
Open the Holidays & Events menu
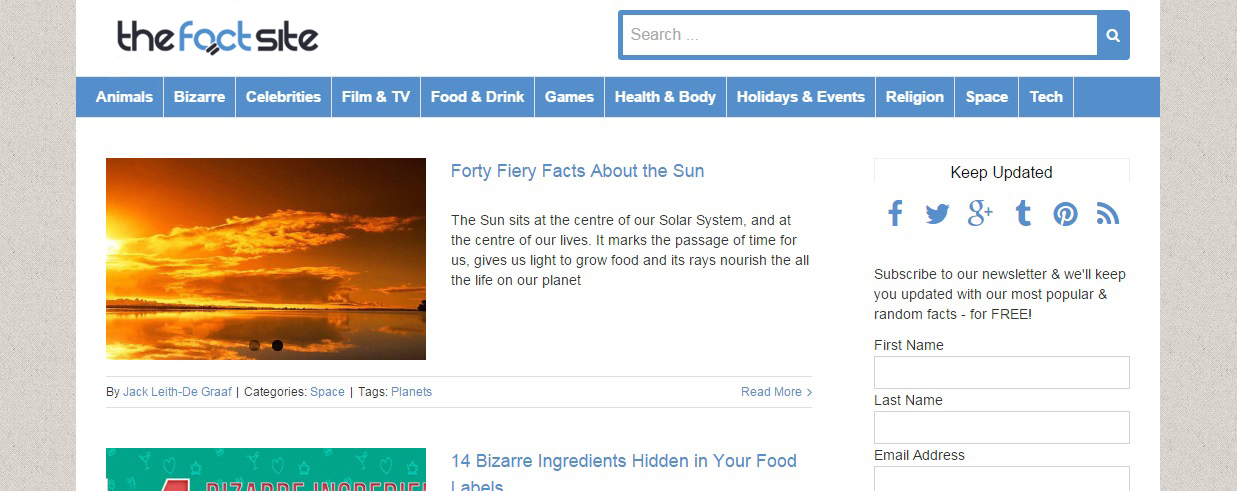click(800, 97)
